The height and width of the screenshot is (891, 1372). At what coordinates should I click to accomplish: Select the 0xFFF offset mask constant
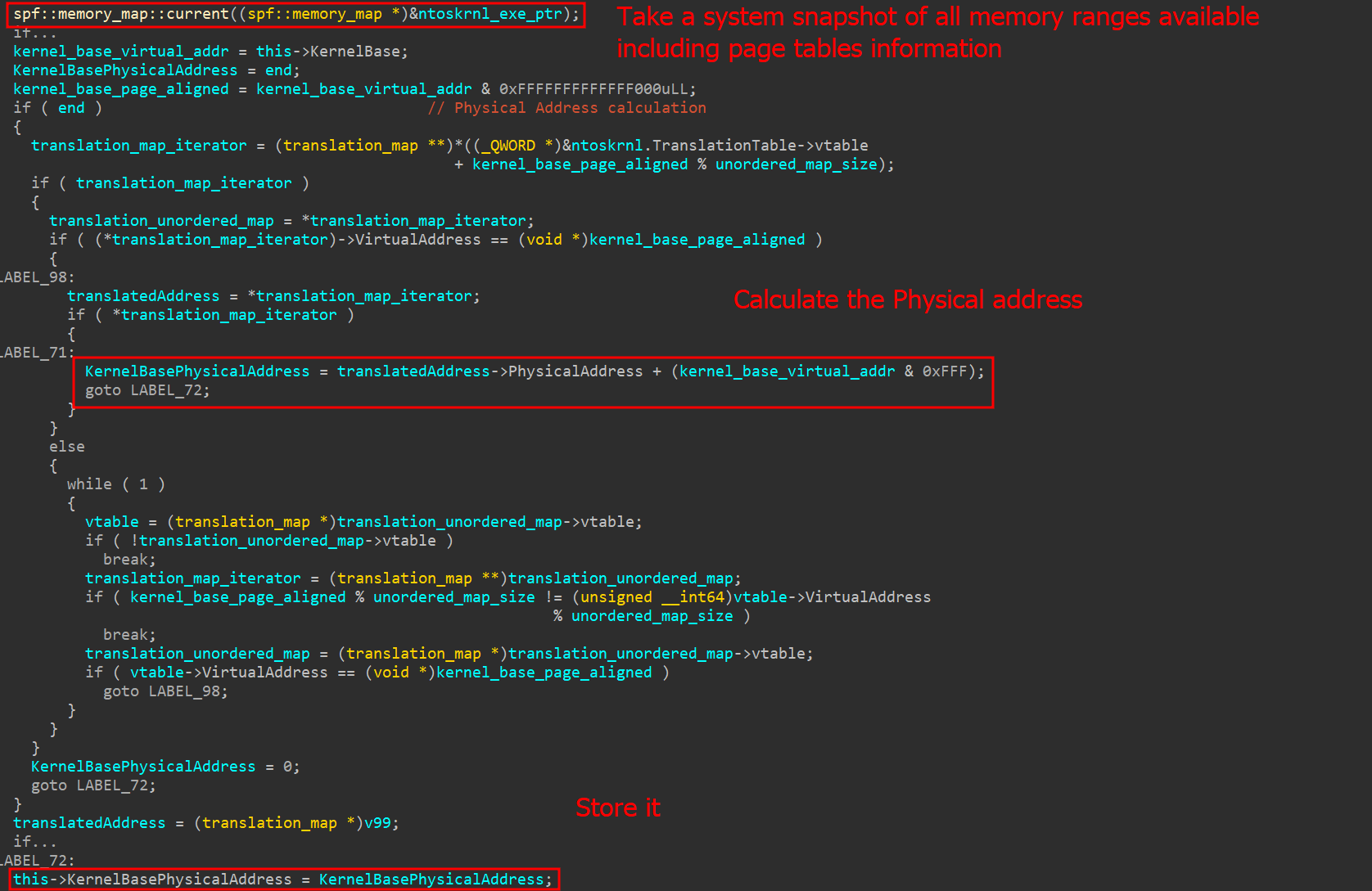tap(944, 371)
